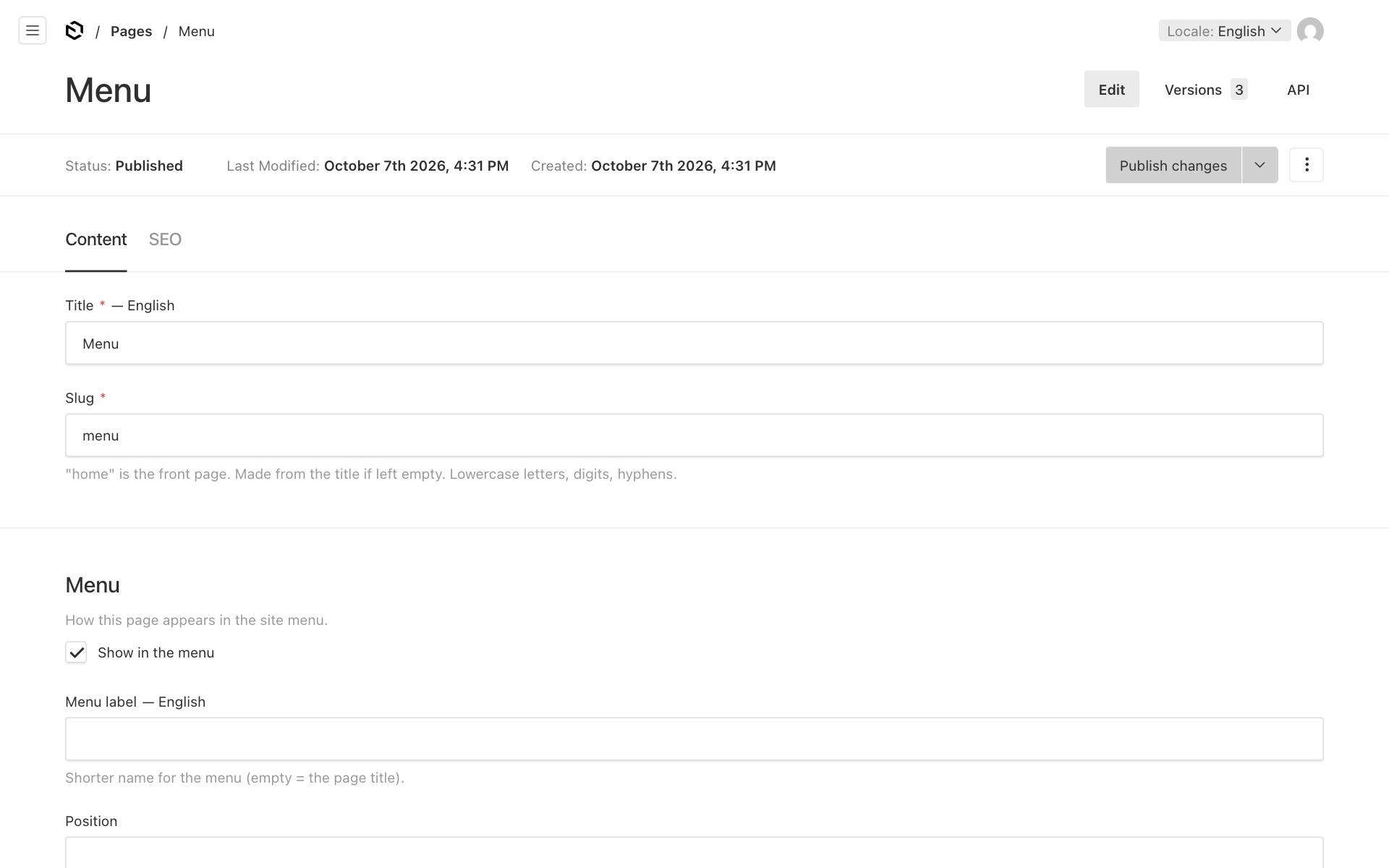Open the API view tab
Viewport: 1389px width, 868px height.
point(1298,90)
